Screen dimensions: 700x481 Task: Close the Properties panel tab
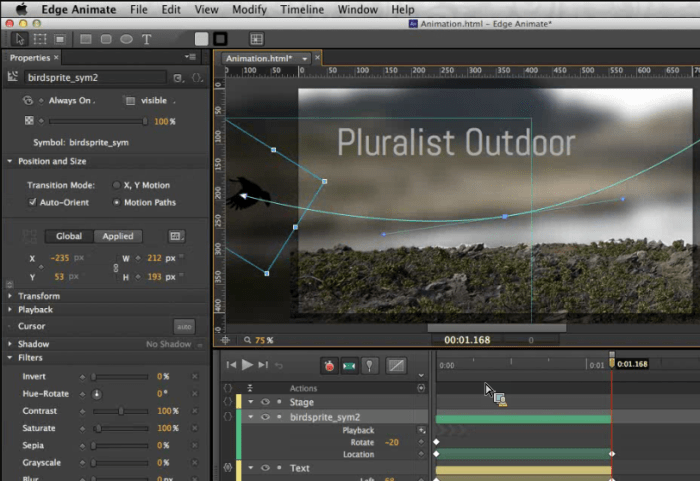(x=56, y=58)
